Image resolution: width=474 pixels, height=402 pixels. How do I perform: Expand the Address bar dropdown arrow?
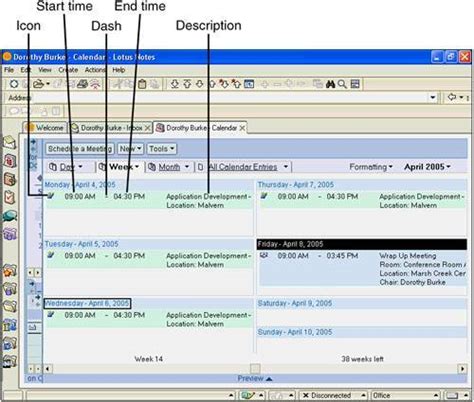tap(433, 98)
